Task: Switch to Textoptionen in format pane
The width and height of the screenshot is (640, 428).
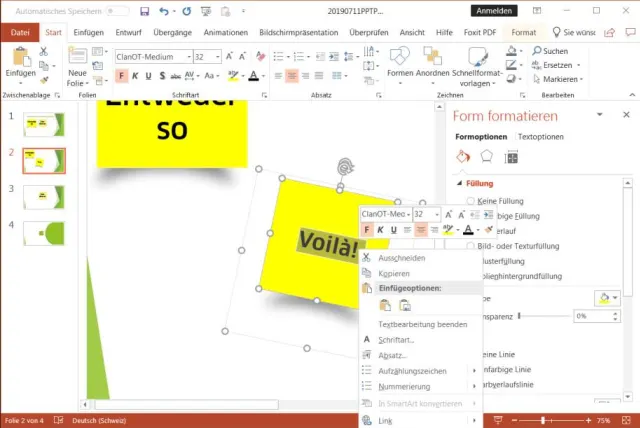Action: (540, 136)
